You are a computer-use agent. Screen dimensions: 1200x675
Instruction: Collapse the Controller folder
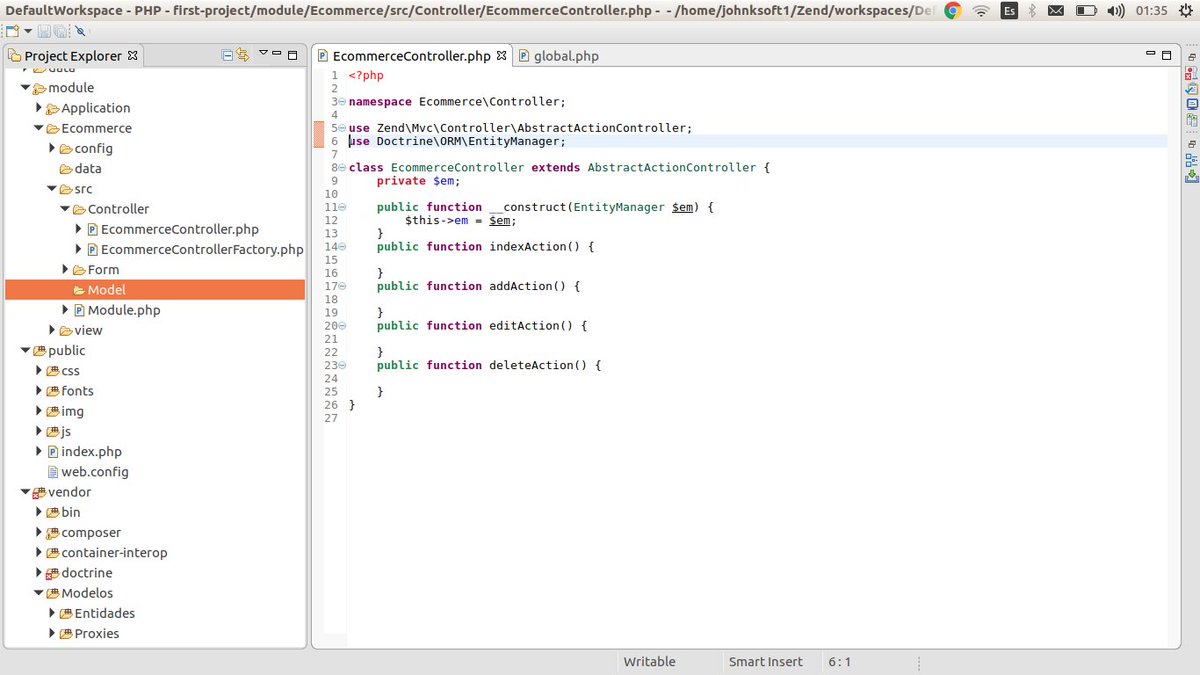click(65, 209)
